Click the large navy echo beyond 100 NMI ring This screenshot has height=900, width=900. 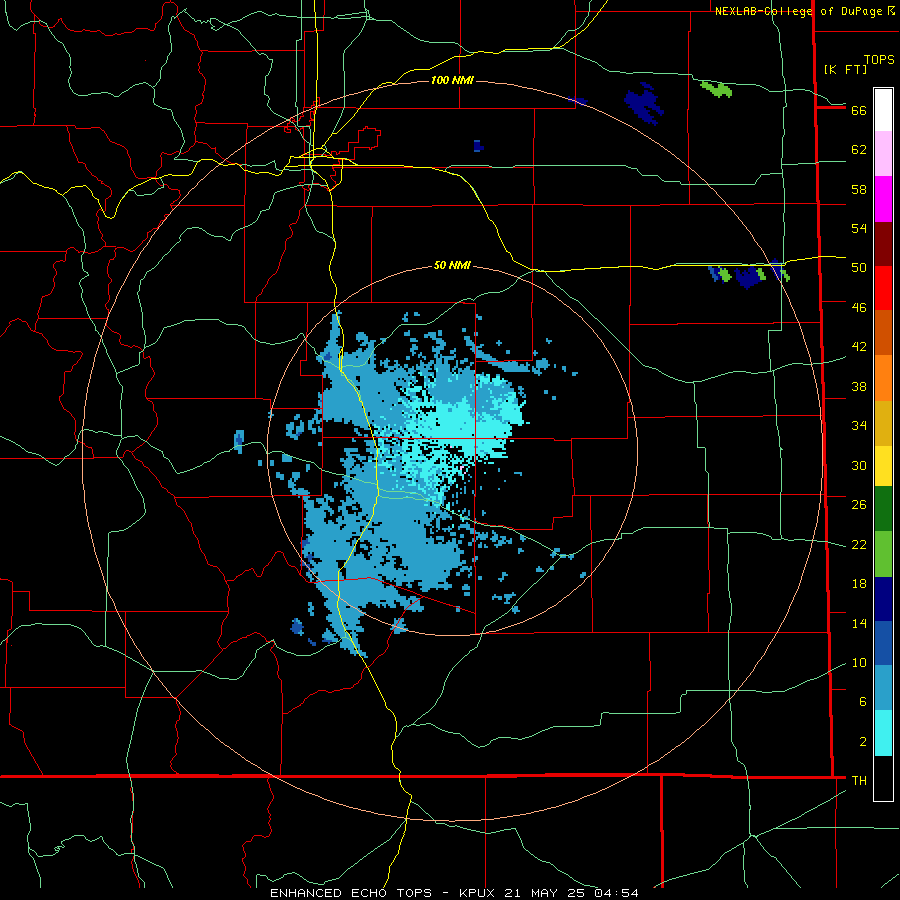(x=644, y=103)
